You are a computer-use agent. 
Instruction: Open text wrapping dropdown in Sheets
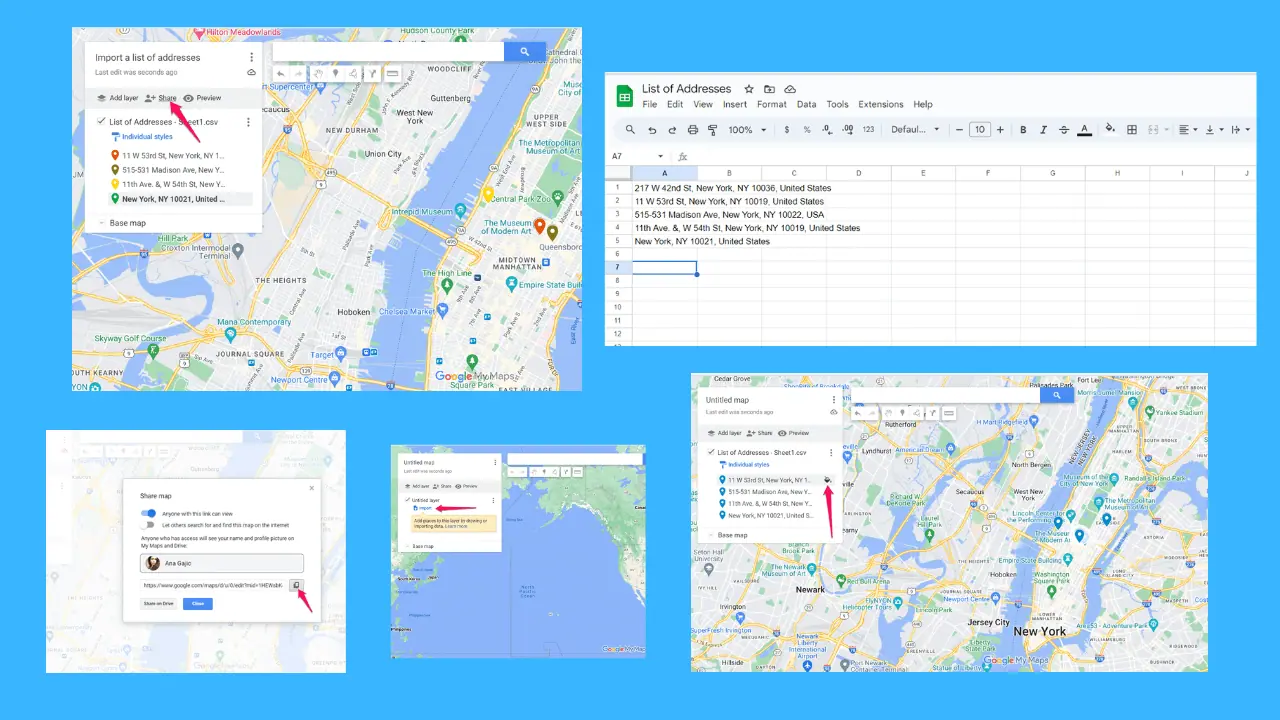pos(1240,130)
